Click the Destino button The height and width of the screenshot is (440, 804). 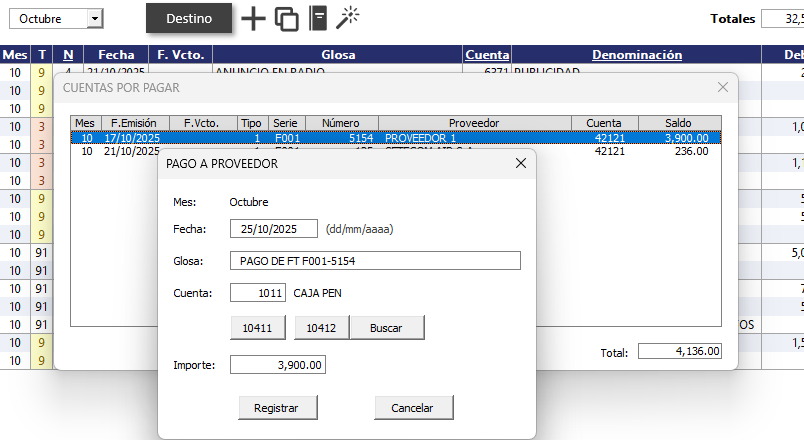click(x=189, y=18)
